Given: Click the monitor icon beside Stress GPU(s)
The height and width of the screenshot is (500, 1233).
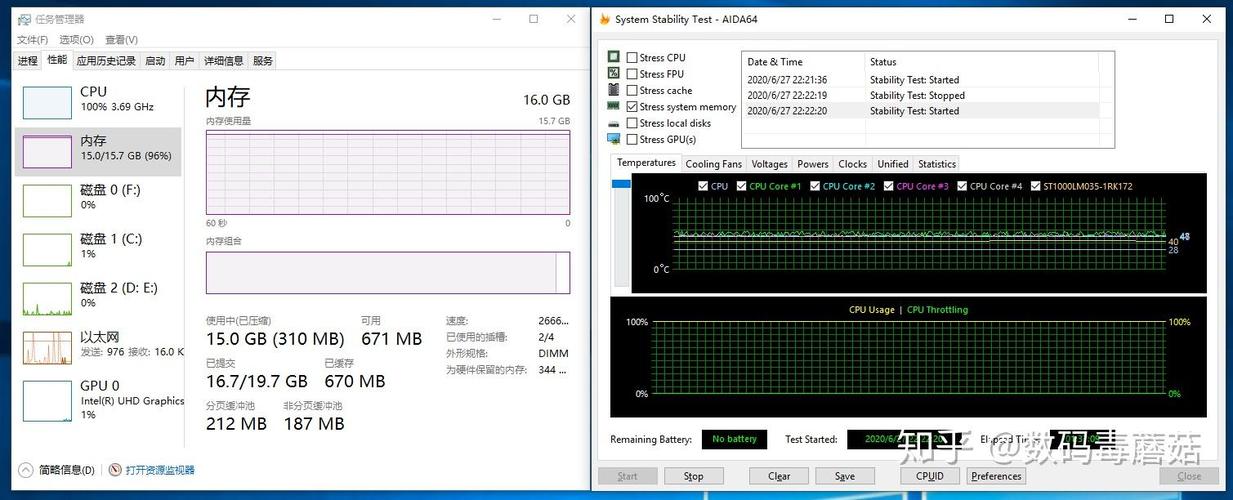Looking at the screenshot, I should point(614,139).
